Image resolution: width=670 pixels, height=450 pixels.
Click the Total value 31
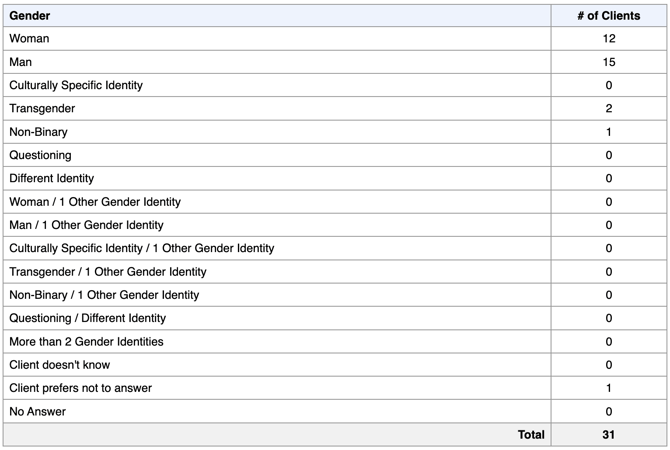[x=609, y=435]
